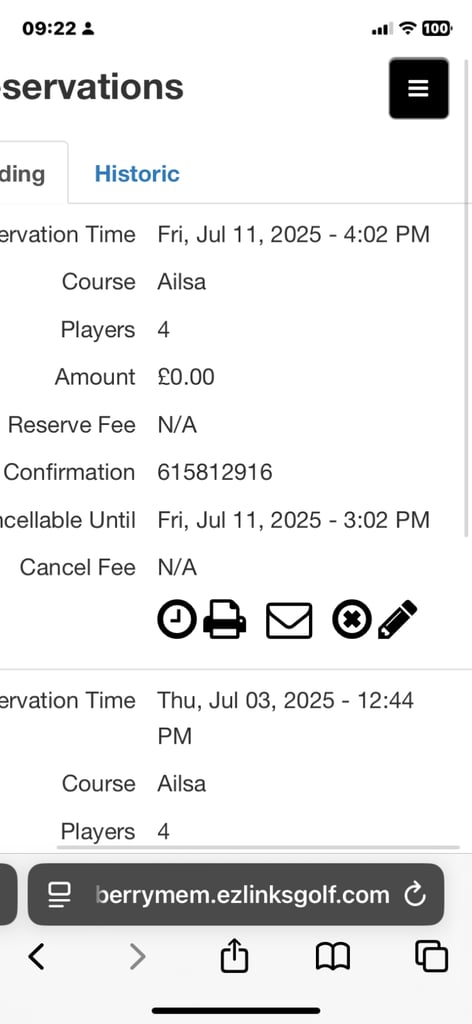
Task: Open Safari bookmarks book icon
Action: coord(333,957)
